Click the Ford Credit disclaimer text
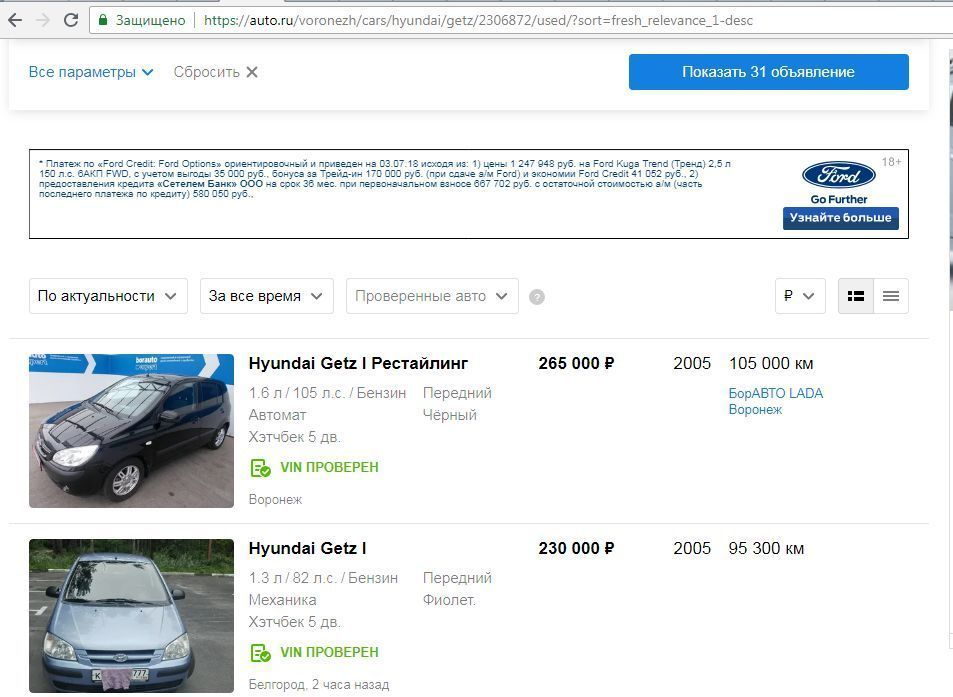Image resolution: width=953 pixels, height=697 pixels. pyautogui.click(x=385, y=179)
